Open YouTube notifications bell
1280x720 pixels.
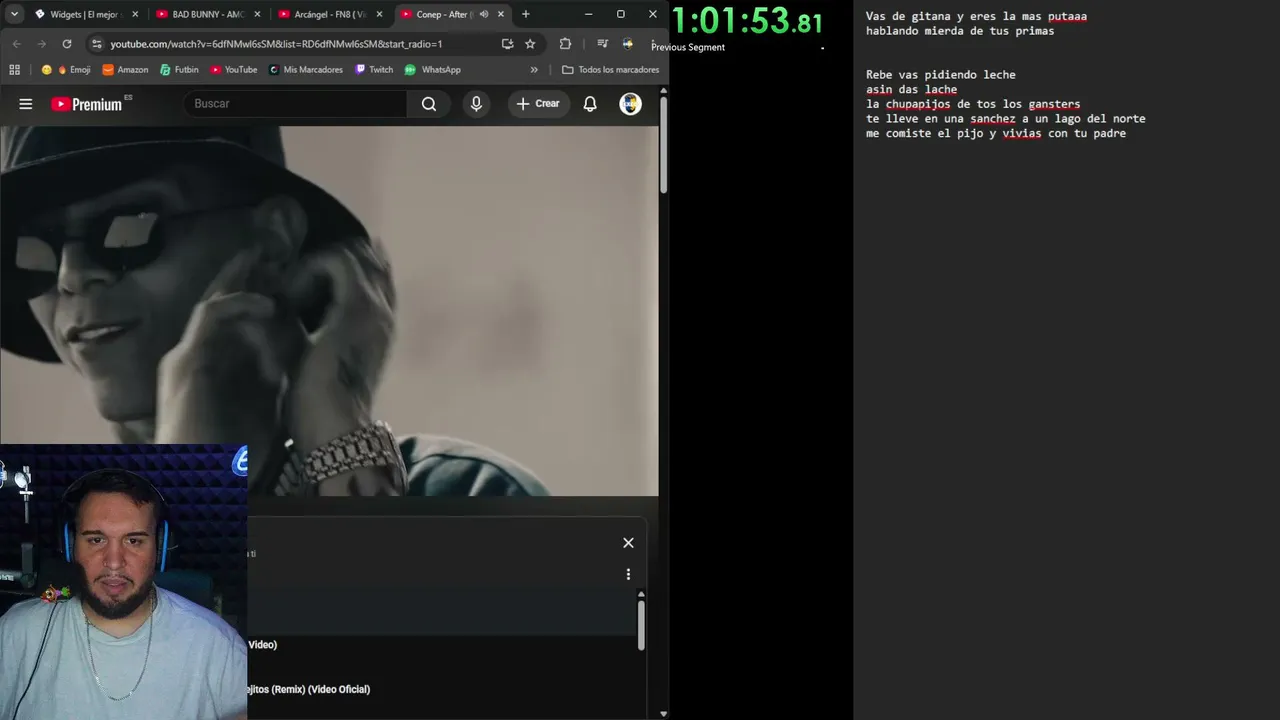(590, 104)
